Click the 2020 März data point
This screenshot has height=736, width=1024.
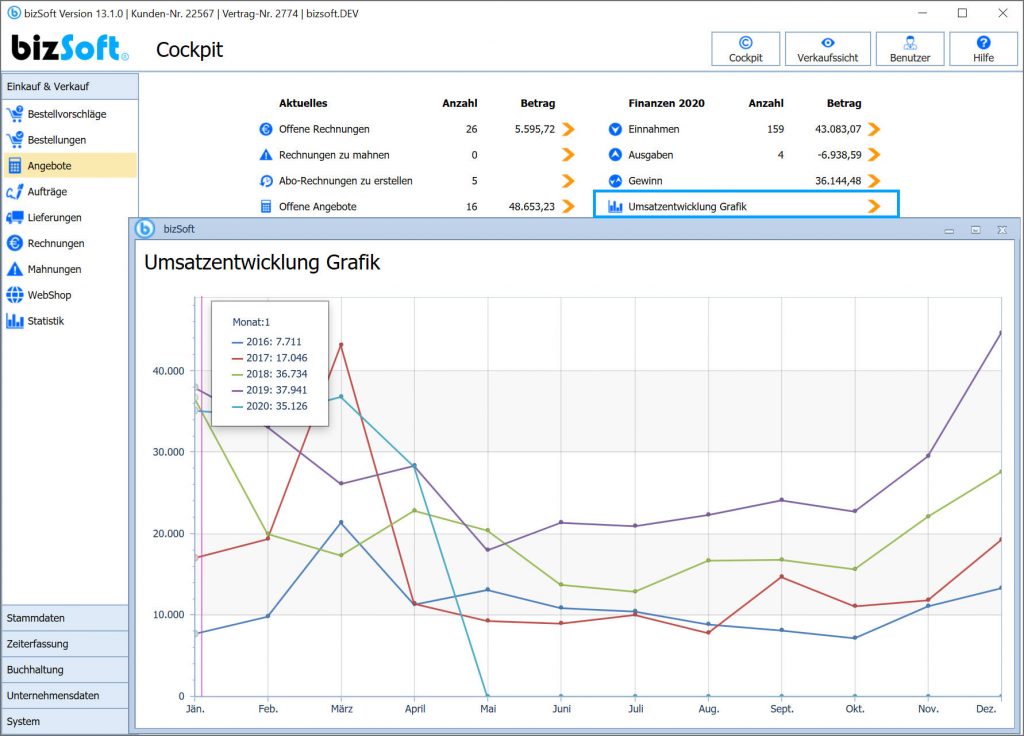[x=341, y=396]
